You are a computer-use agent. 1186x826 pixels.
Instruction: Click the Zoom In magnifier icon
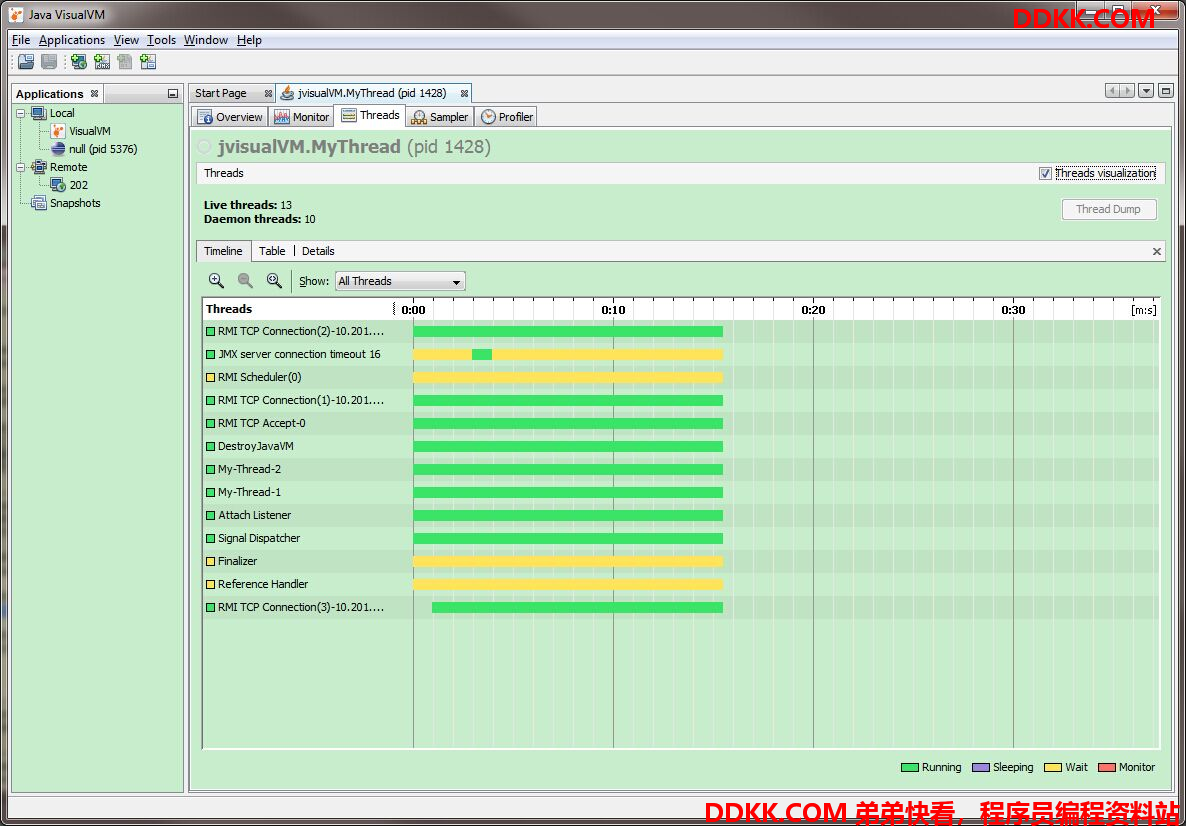[x=216, y=281]
